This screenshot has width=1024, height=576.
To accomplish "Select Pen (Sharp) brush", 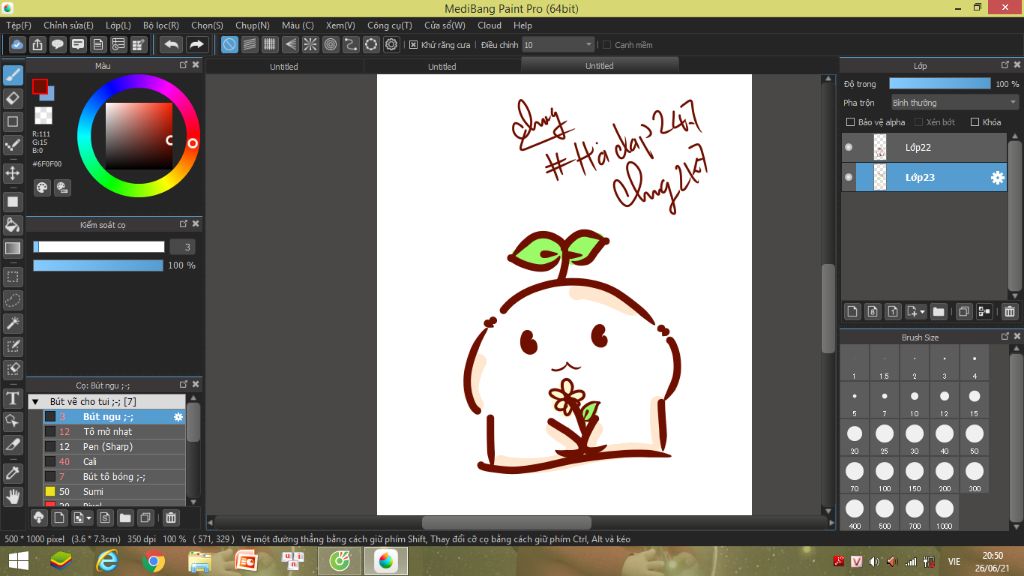I will (x=114, y=447).
